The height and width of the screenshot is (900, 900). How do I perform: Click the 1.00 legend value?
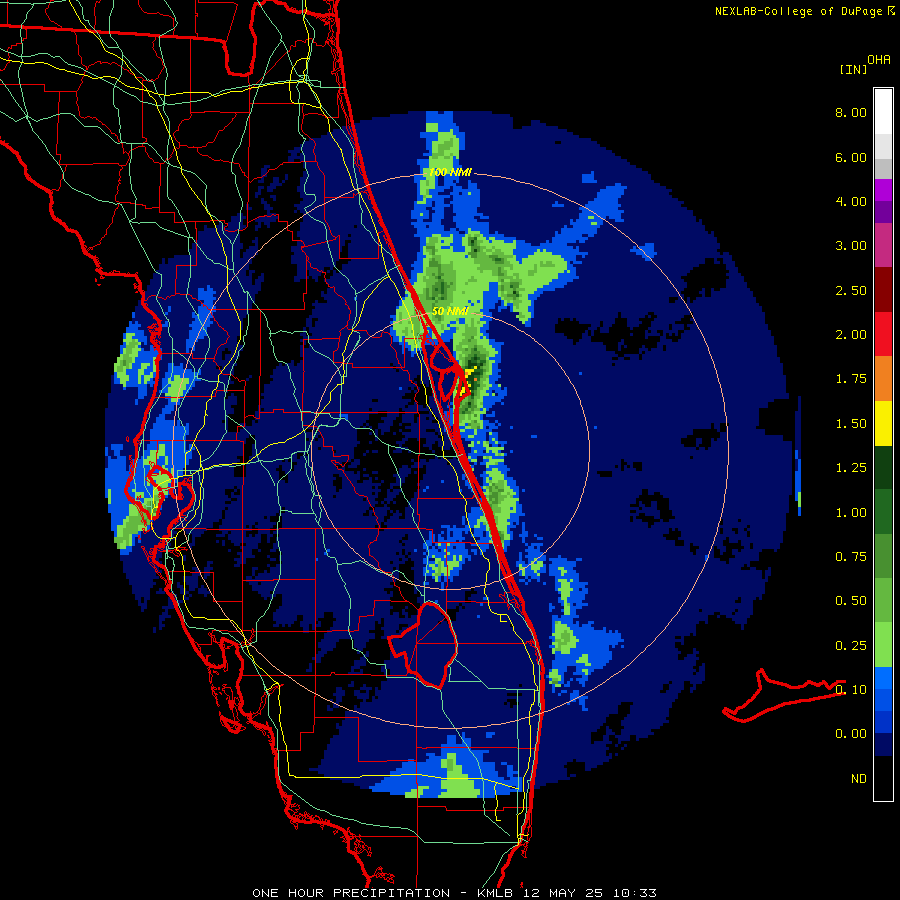(x=851, y=513)
